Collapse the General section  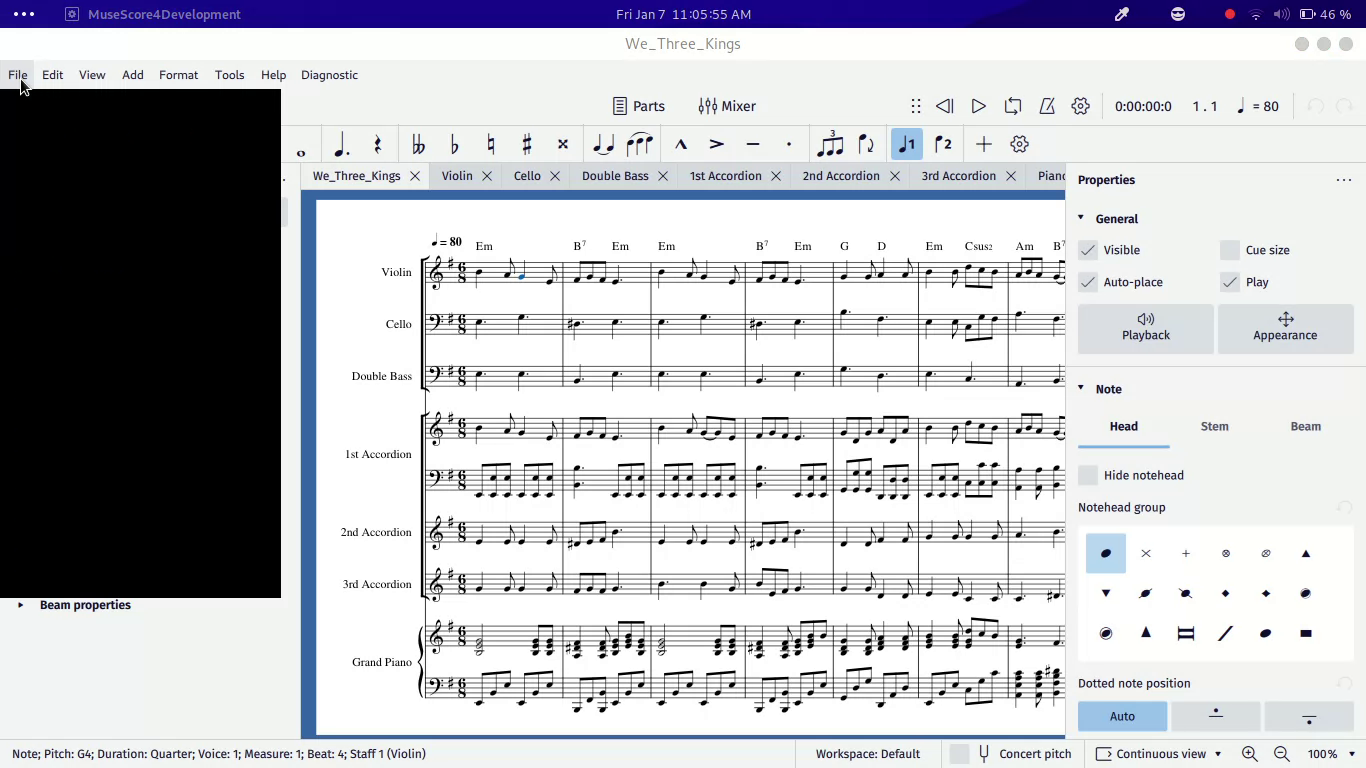(1081, 218)
